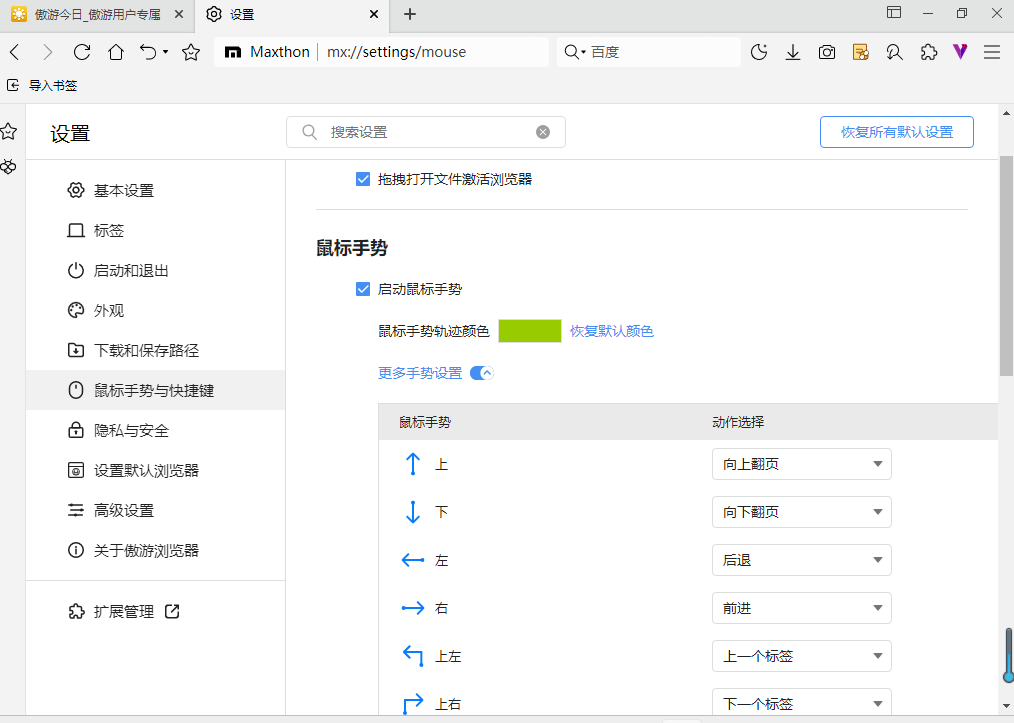
Task: Open 高级设置 section
Action: point(155,510)
